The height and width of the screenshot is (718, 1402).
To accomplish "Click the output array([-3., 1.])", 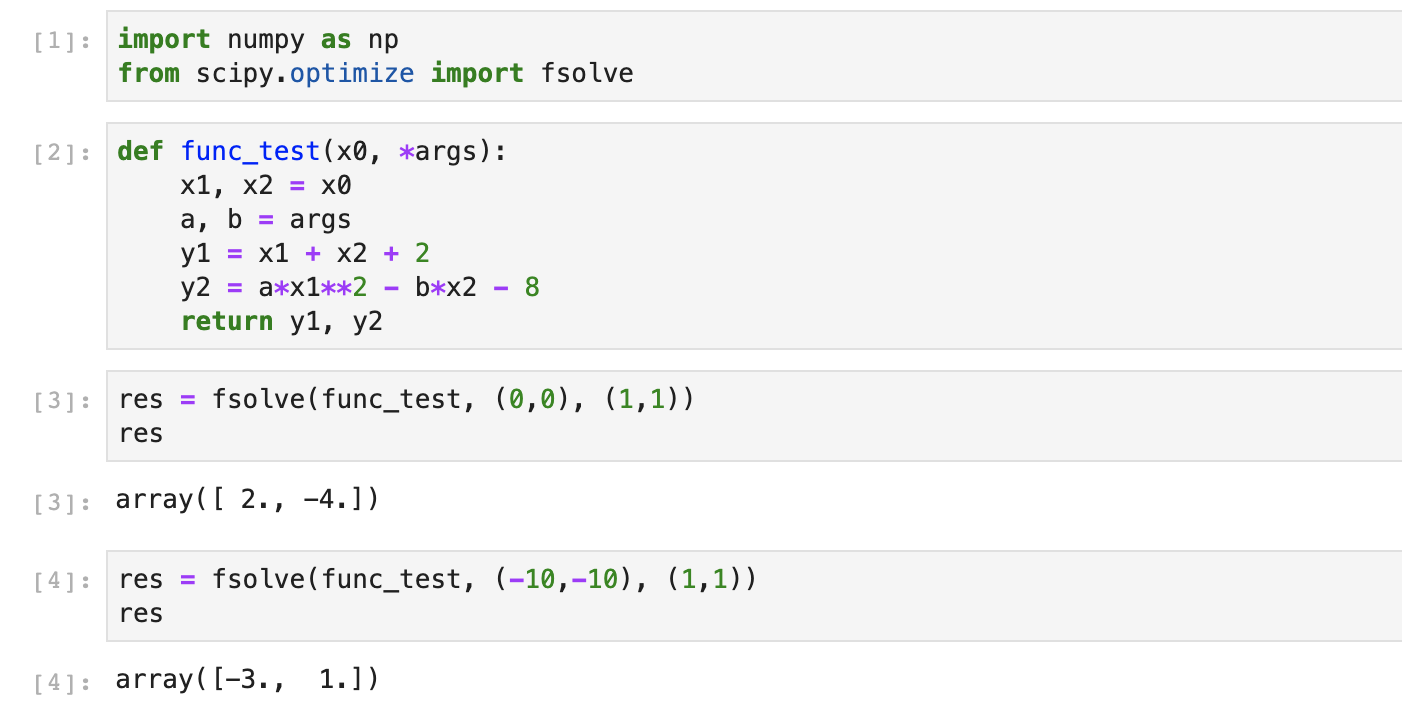I will point(248,679).
